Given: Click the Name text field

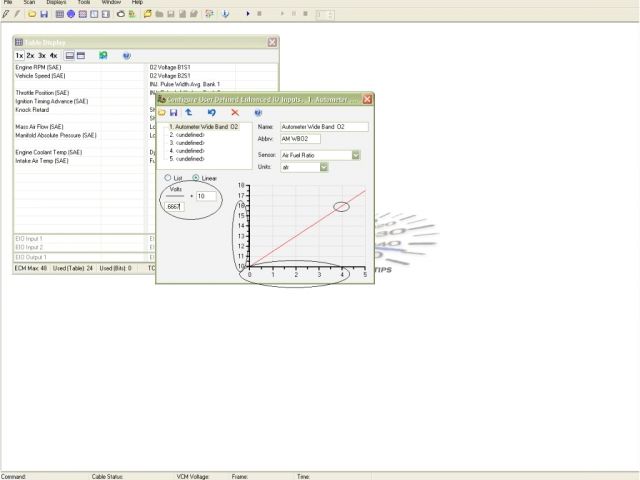Looking at the screenshot, I should point(325,127).
